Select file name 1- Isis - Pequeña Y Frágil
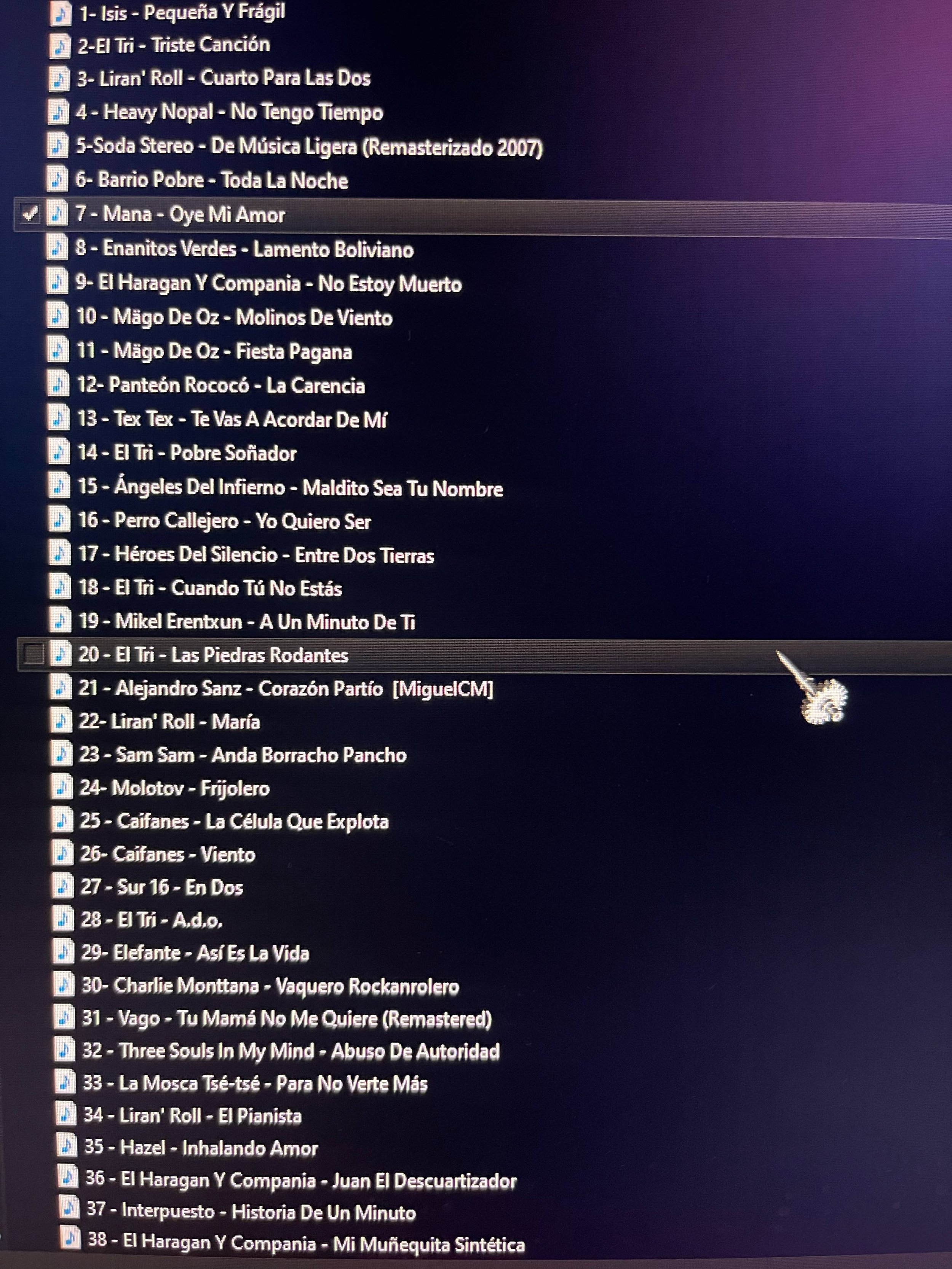 (182, 12)
